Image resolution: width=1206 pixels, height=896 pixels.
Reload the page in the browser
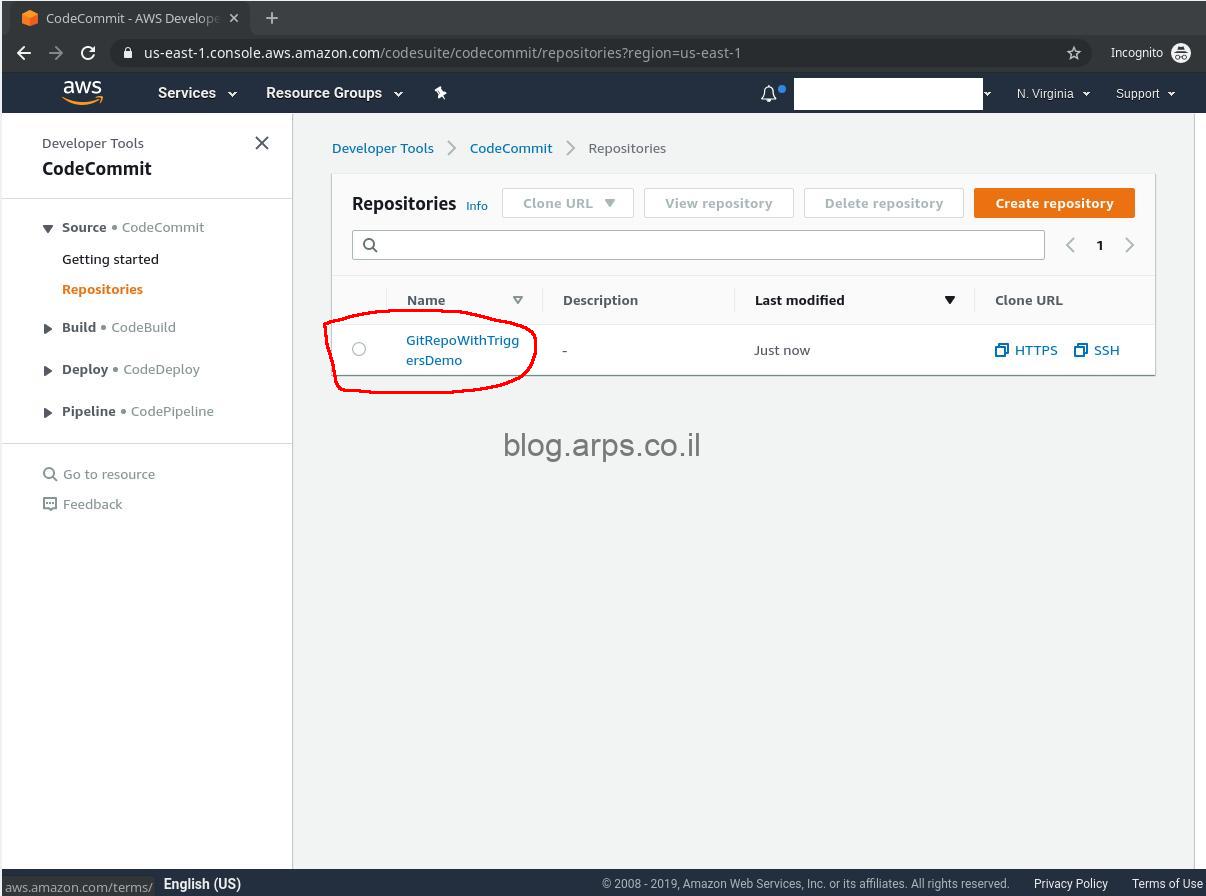pos(88,53)
